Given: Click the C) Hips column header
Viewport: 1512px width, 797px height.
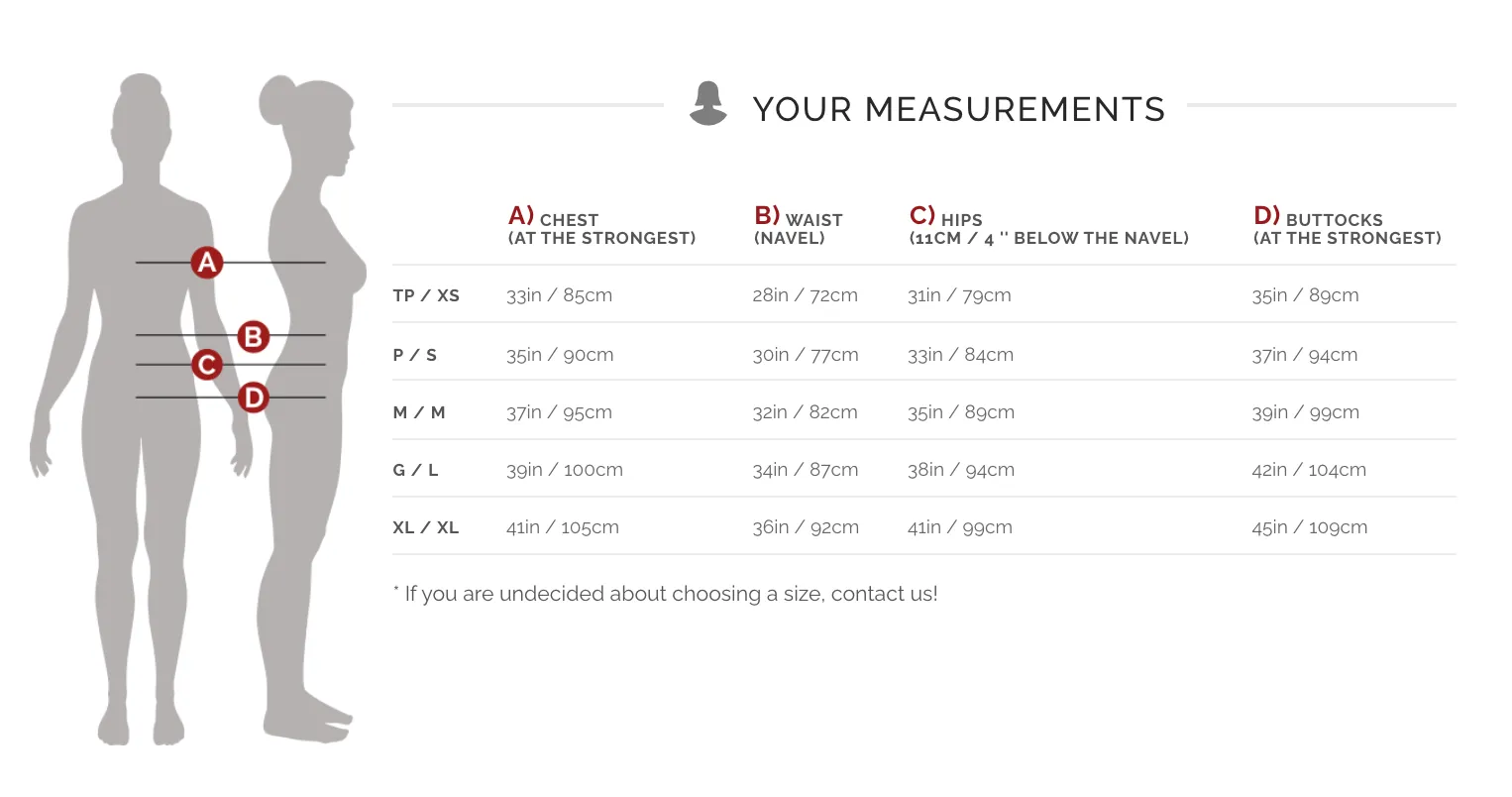Looking at the screenshot, I should click(x=1048, y=227).
